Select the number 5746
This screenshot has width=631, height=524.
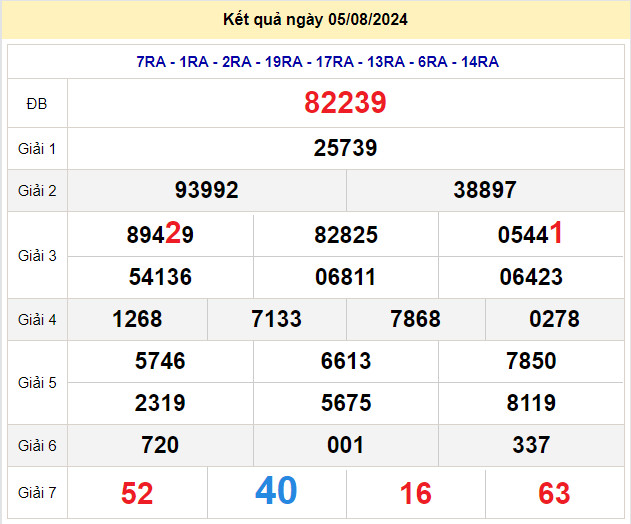160,361
